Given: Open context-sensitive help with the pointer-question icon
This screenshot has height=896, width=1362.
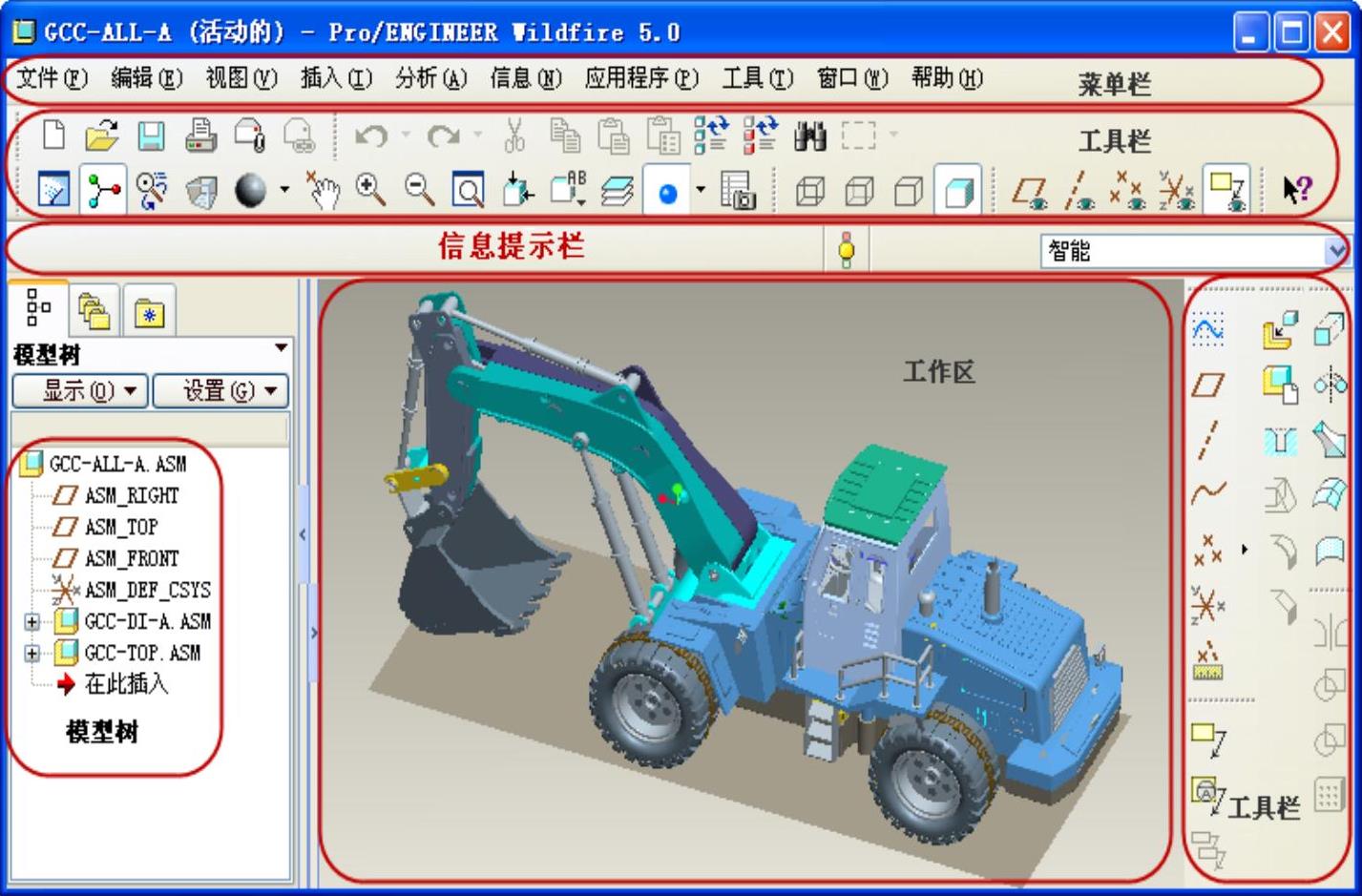Looking at the screenshot, I should (x=1296, y=190).
